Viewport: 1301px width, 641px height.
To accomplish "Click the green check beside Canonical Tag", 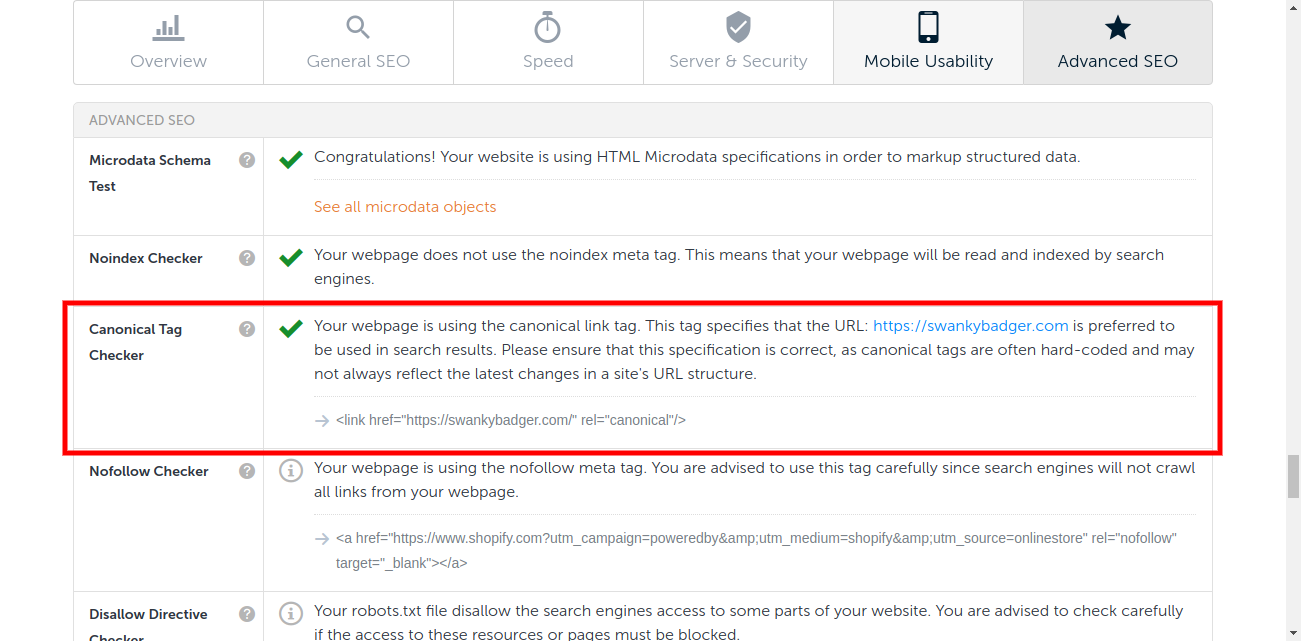I will tap(291, 328).
